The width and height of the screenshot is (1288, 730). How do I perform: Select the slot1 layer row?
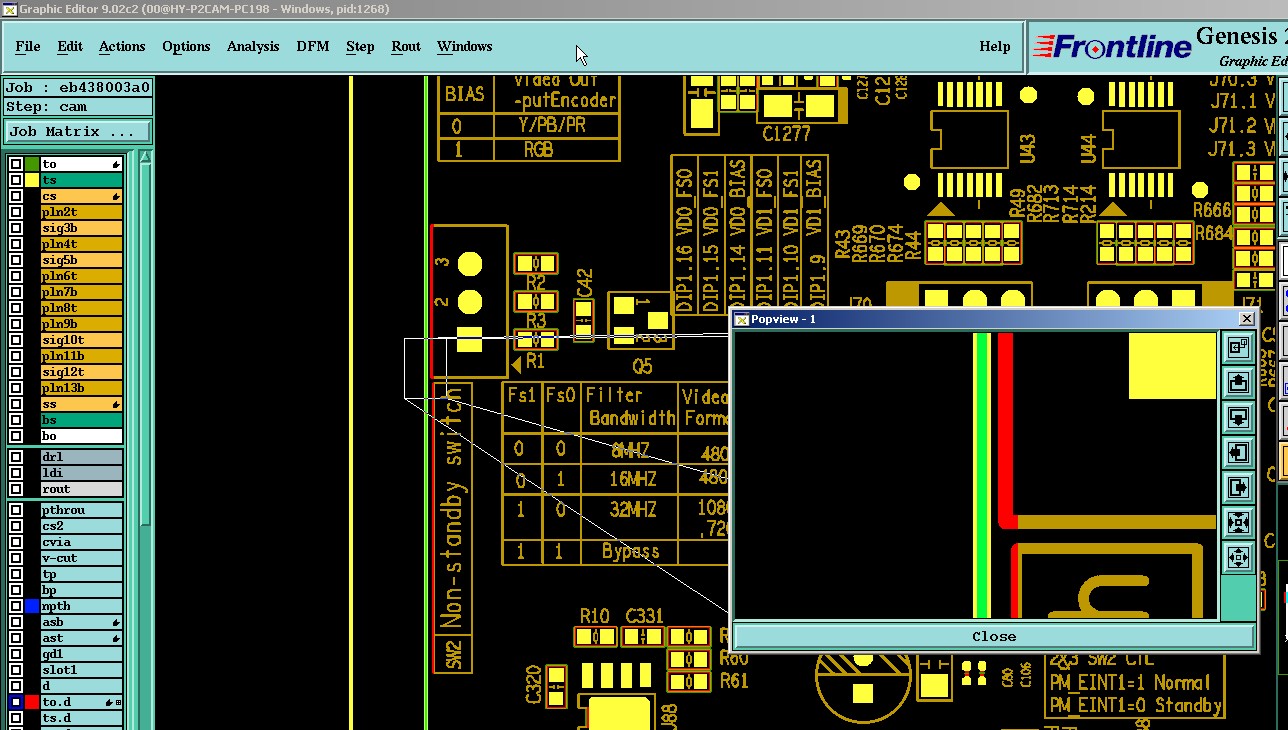pos(81,670)
